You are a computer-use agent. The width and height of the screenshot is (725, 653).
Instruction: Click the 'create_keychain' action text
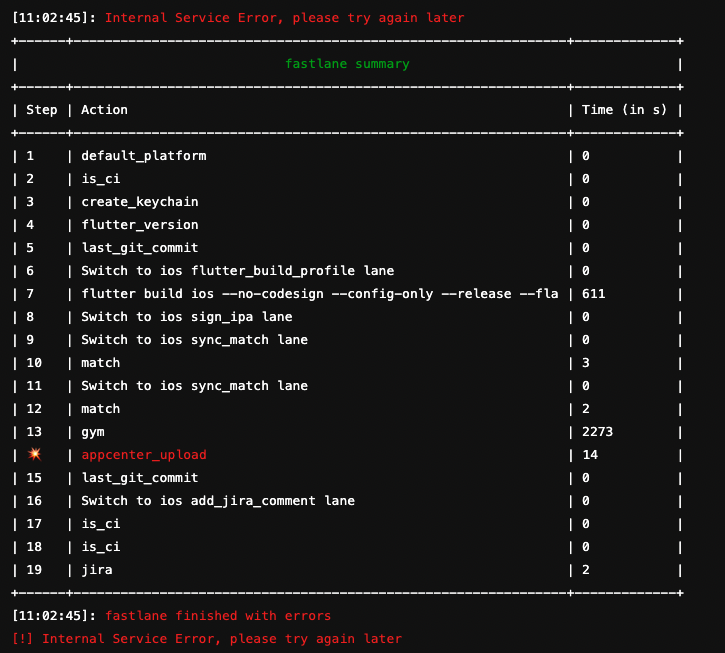pyautogui.click(x=140, y=202)
